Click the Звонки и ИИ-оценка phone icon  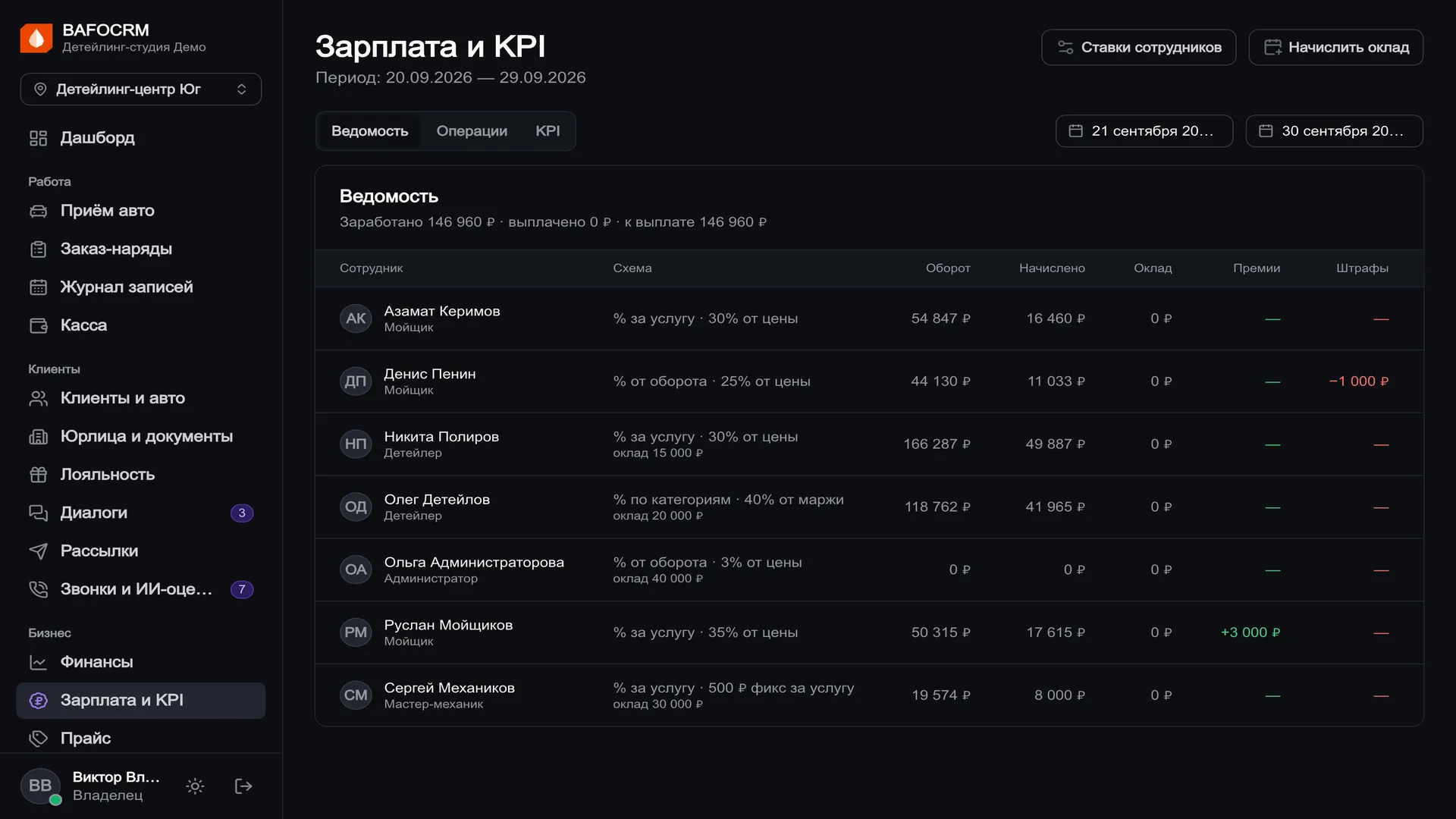coord(38,589)
